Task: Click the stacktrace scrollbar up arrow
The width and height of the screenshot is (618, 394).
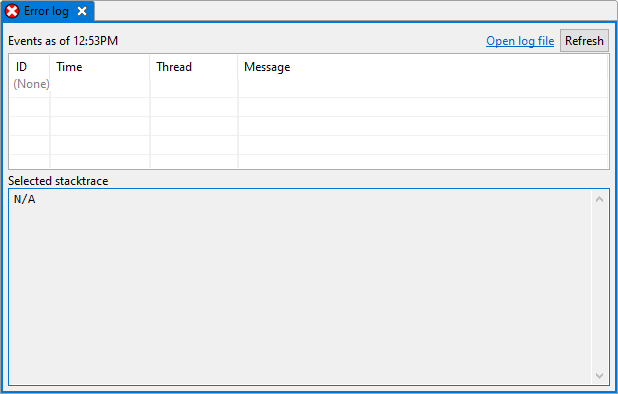Action: point(599,199)
